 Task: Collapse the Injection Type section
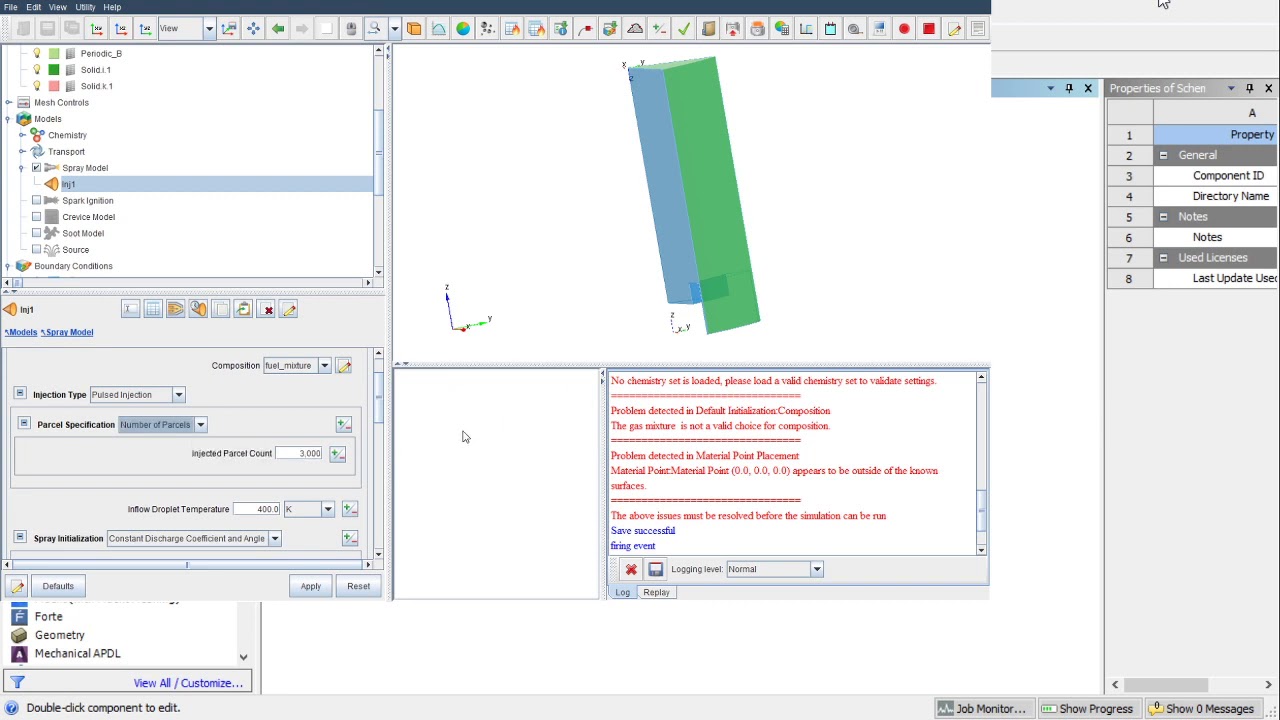tap(20, 394)
